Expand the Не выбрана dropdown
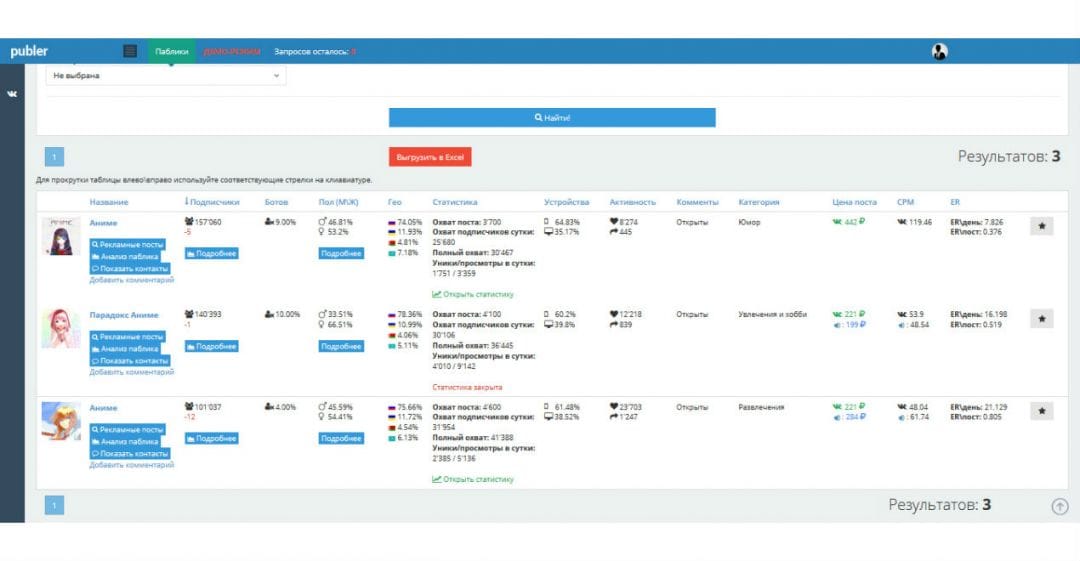1080x561 pixels. 166,76
